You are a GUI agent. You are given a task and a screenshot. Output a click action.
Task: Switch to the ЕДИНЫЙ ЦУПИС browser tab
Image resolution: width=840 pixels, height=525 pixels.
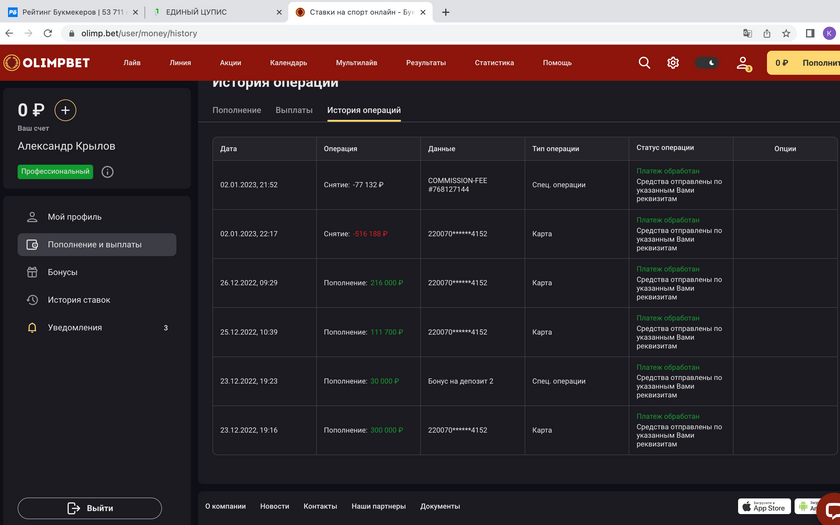pos(216,12)
